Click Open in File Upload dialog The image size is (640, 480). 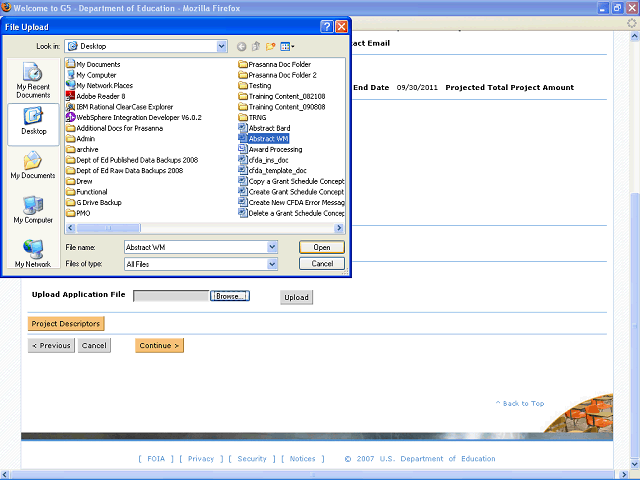click(x=322, y=247)
